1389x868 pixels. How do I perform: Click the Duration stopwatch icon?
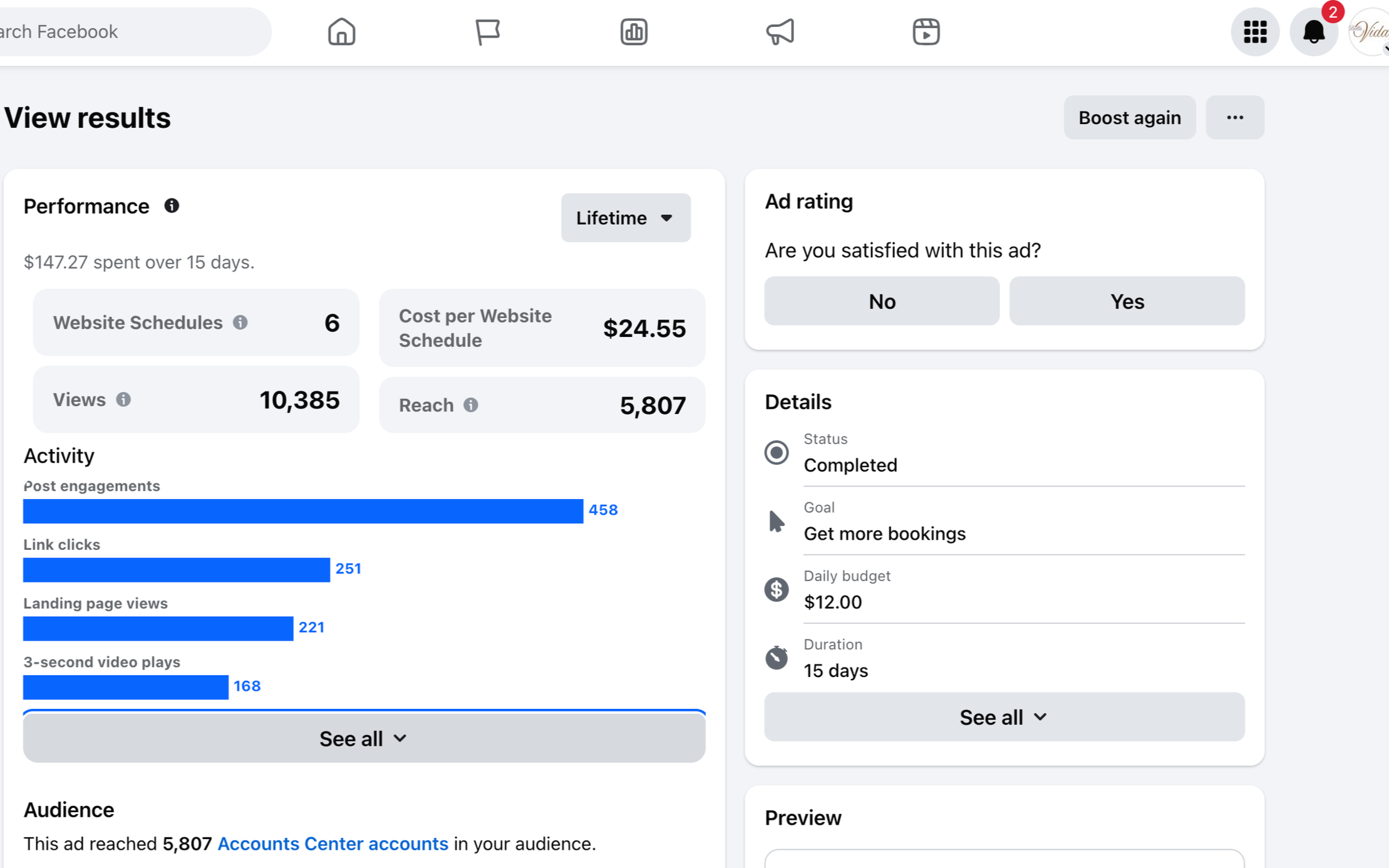(777, 657)
